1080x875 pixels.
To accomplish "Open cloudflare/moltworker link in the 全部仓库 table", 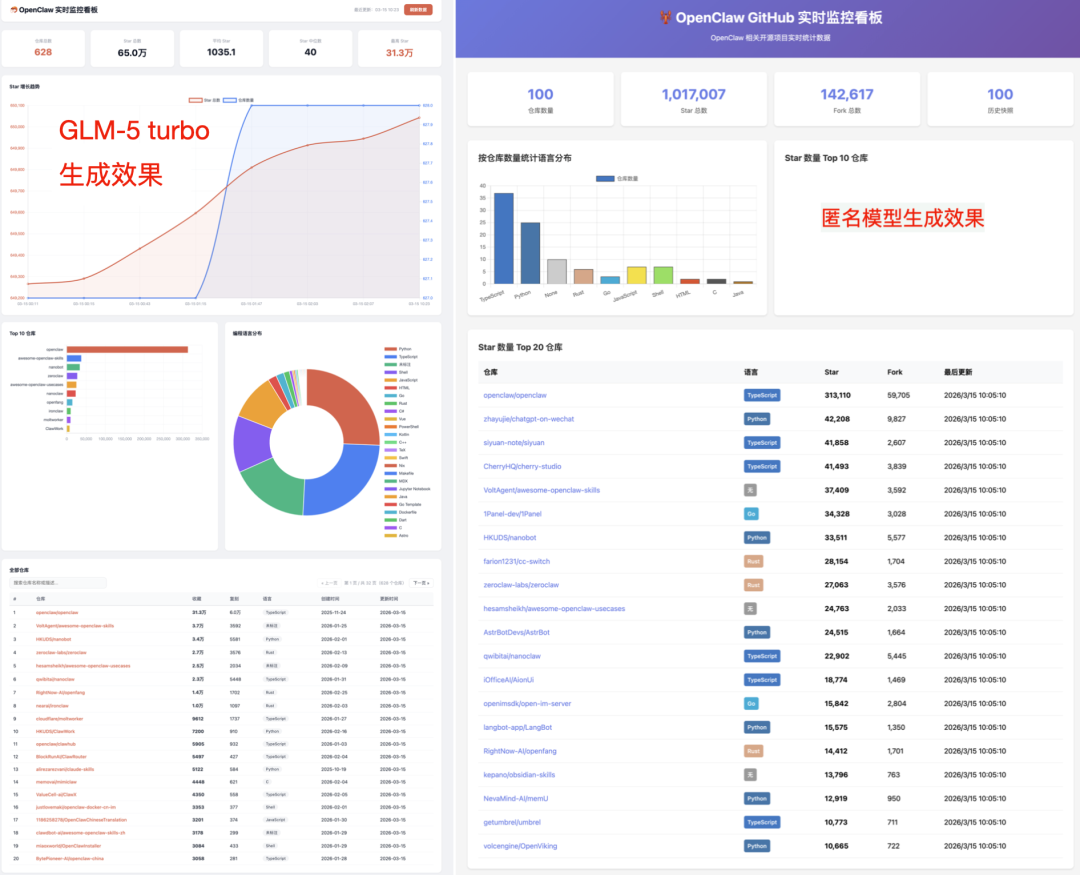I will [x=59, y=719].
